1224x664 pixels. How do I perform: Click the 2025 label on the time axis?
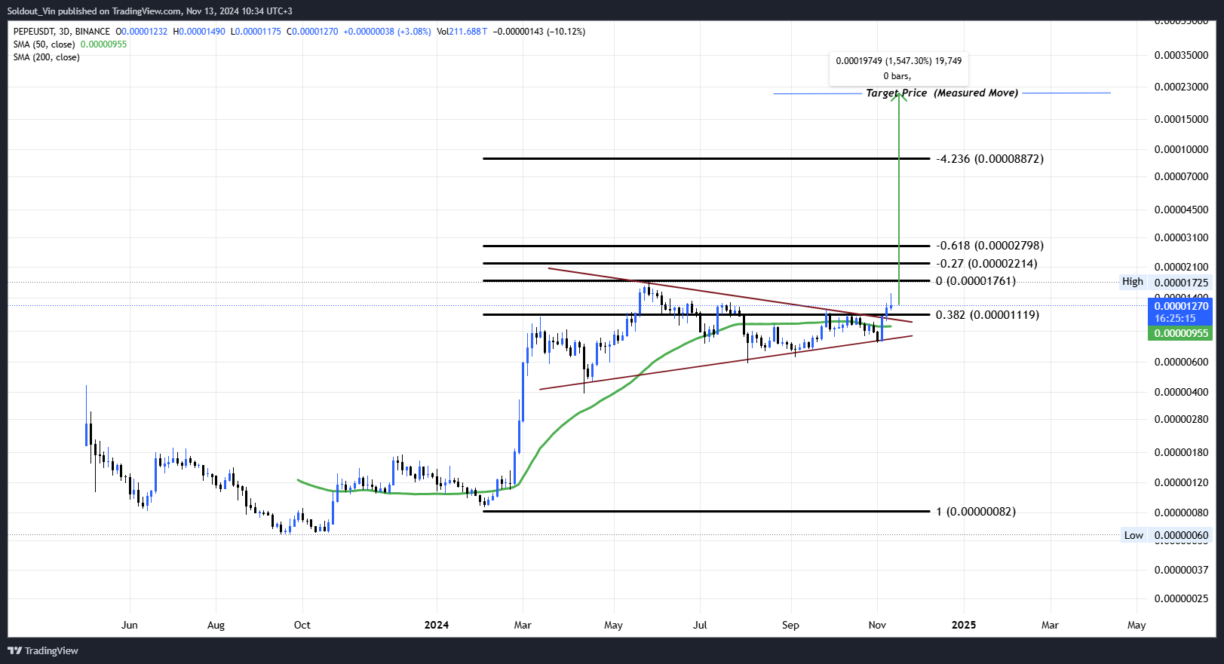(x=963, y=624)
